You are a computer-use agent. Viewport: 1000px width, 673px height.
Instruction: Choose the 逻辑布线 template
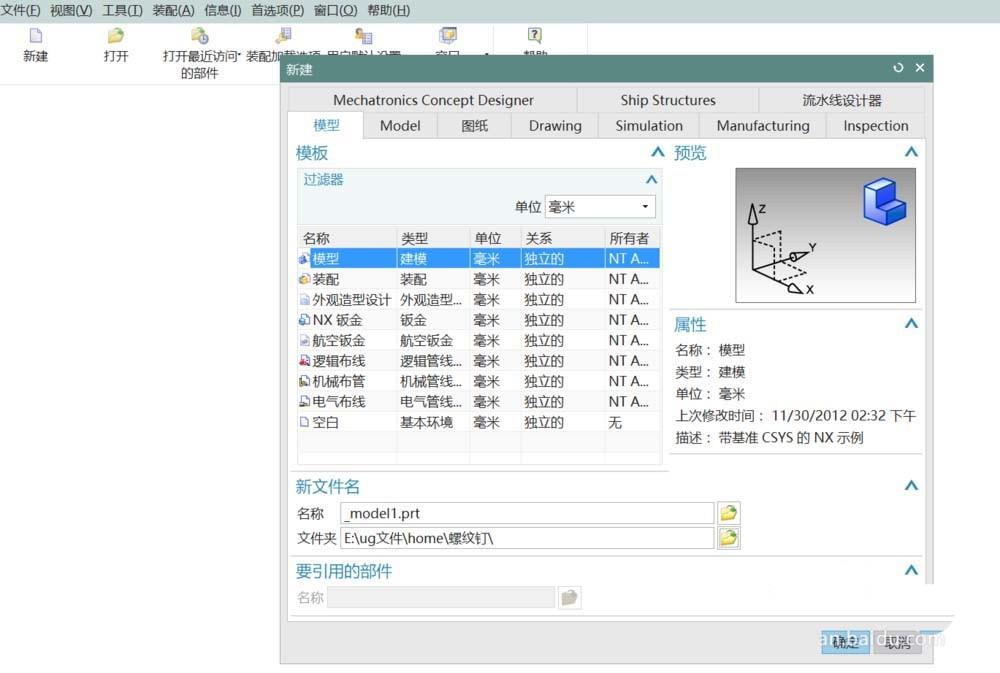(339, 360)
